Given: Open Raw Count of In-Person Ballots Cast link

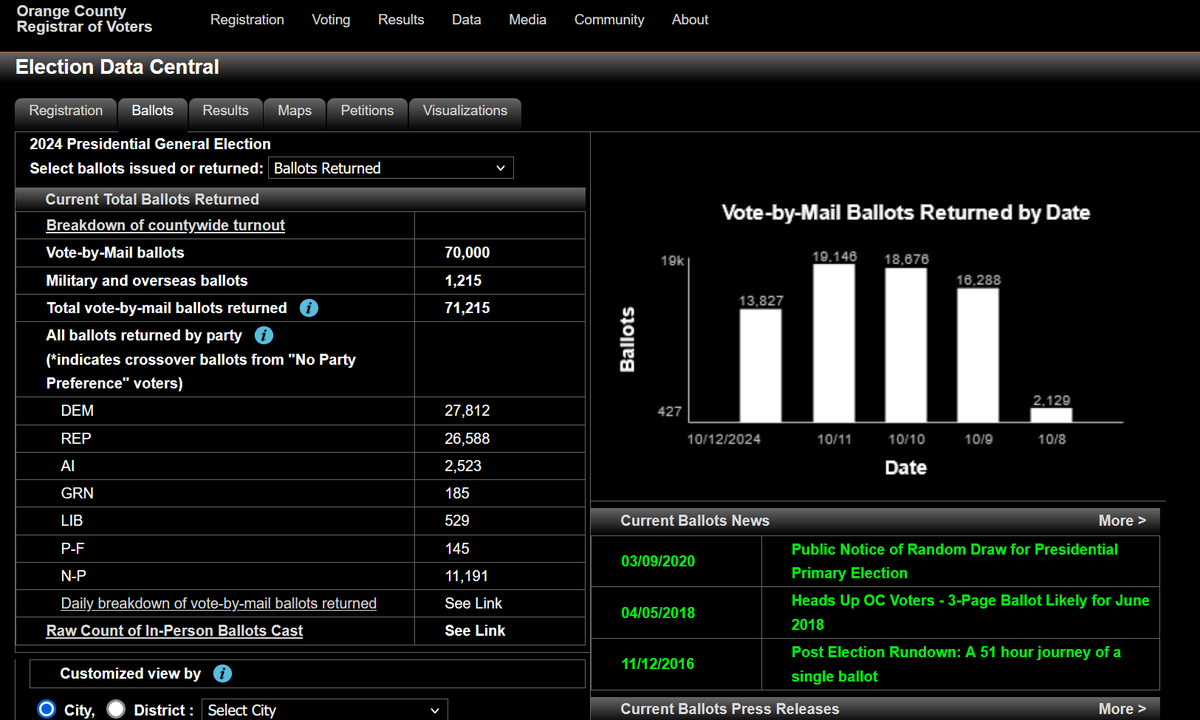Looking at the screenshot, I should (174, 631).
